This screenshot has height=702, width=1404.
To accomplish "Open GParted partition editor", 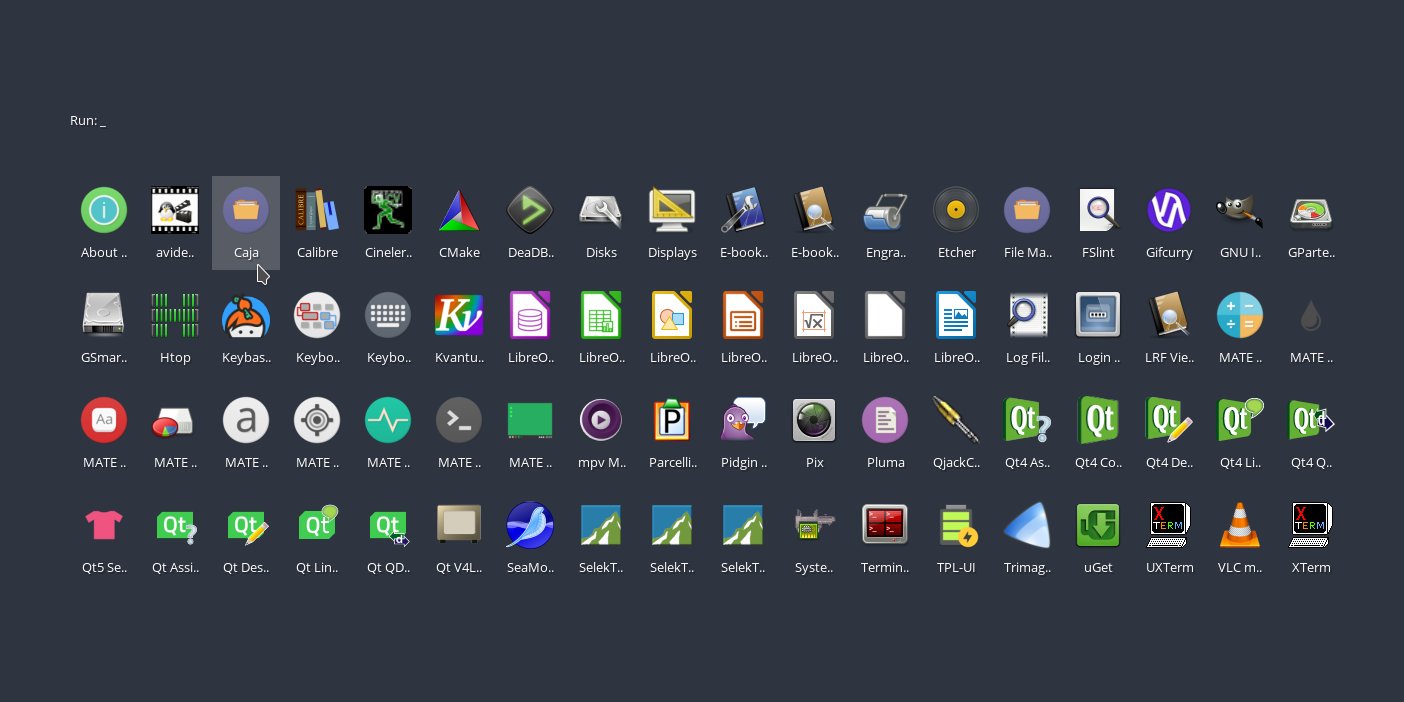I will pyautogui.click(x=1311, y=223).
